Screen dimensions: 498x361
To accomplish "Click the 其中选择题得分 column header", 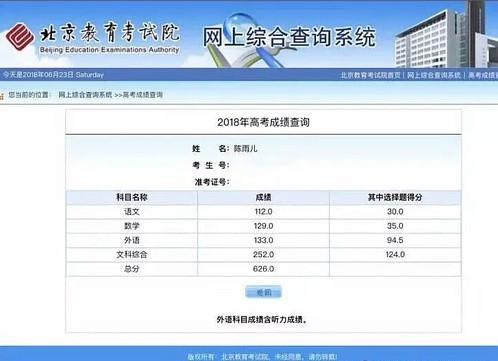I will tap(395, 197).
